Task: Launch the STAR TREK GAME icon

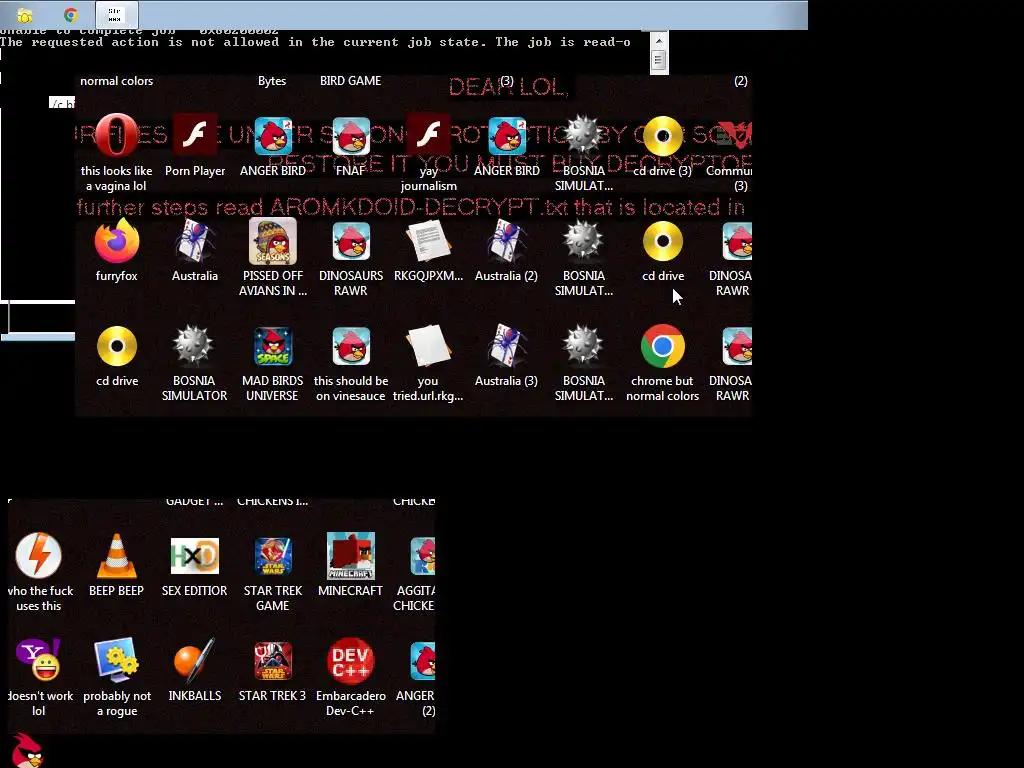Action: 273,556
